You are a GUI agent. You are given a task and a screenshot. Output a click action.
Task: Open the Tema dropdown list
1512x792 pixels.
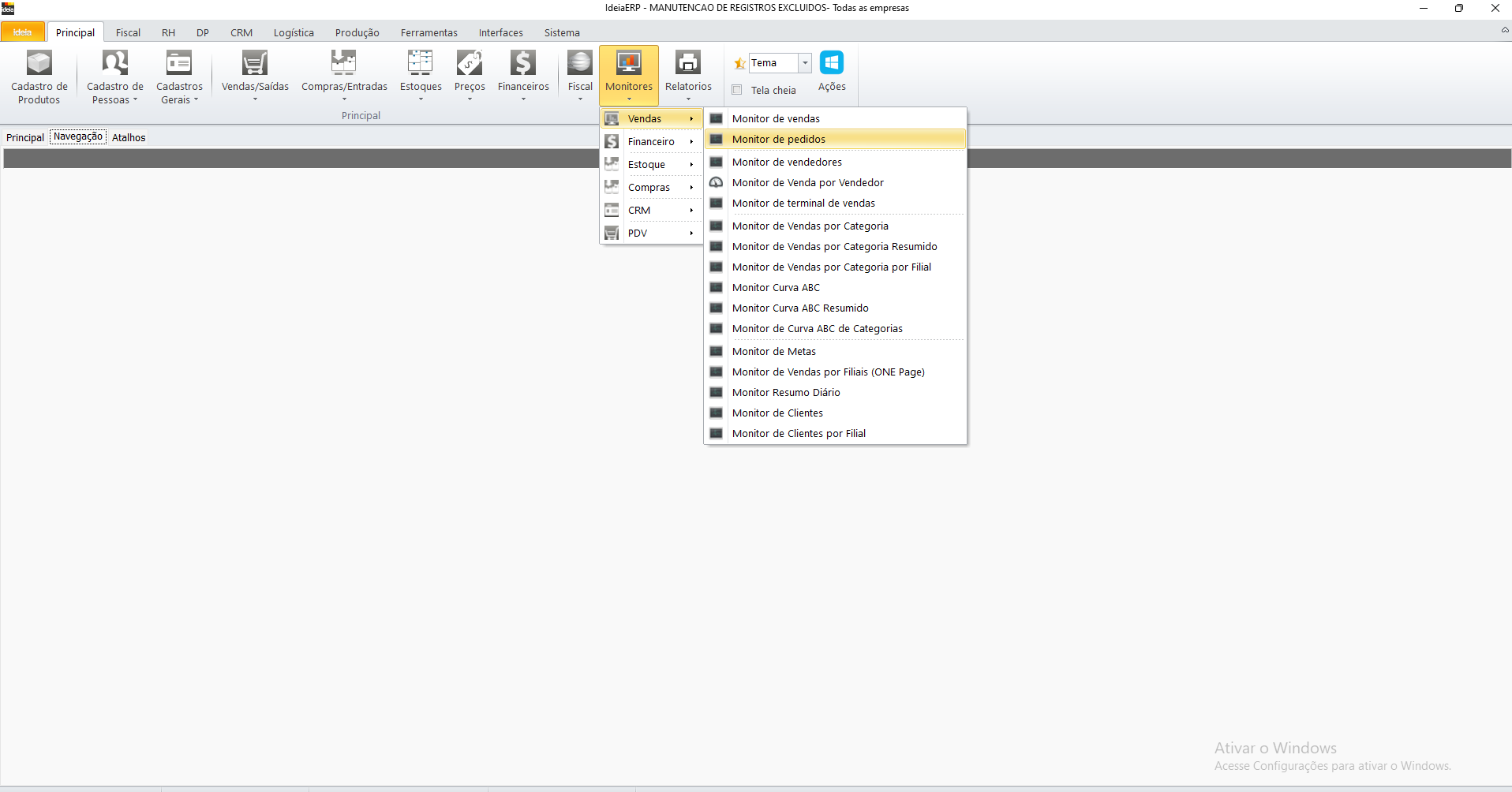click(805, 63)
